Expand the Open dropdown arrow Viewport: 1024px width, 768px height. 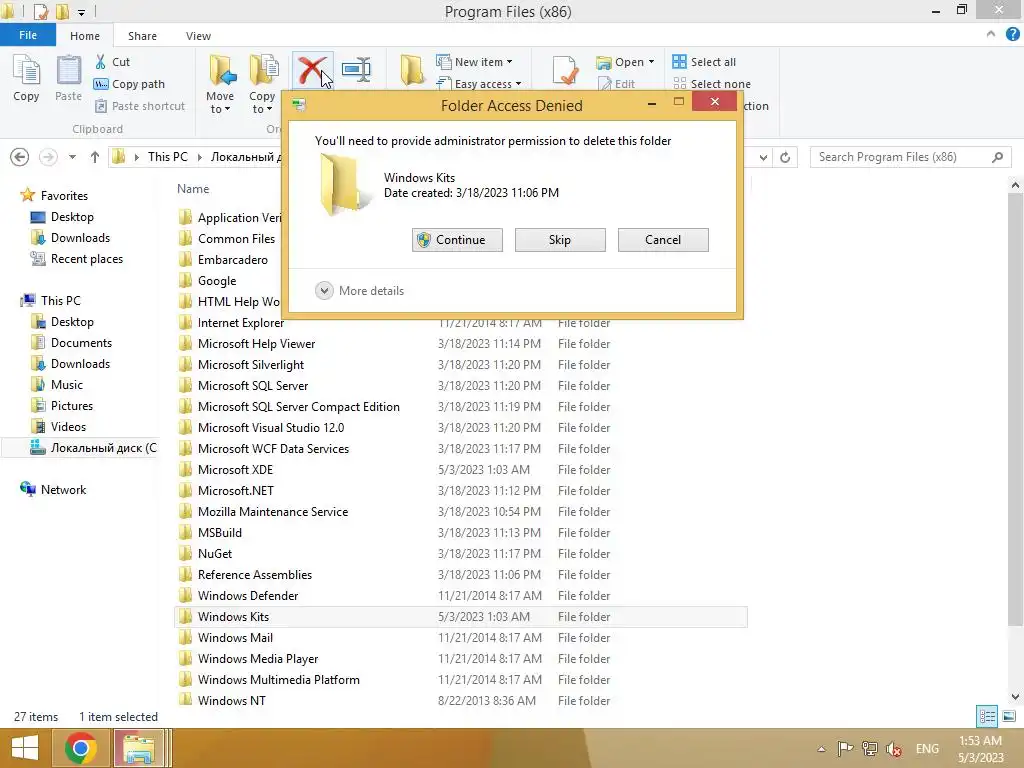click(x=651, y=62)
